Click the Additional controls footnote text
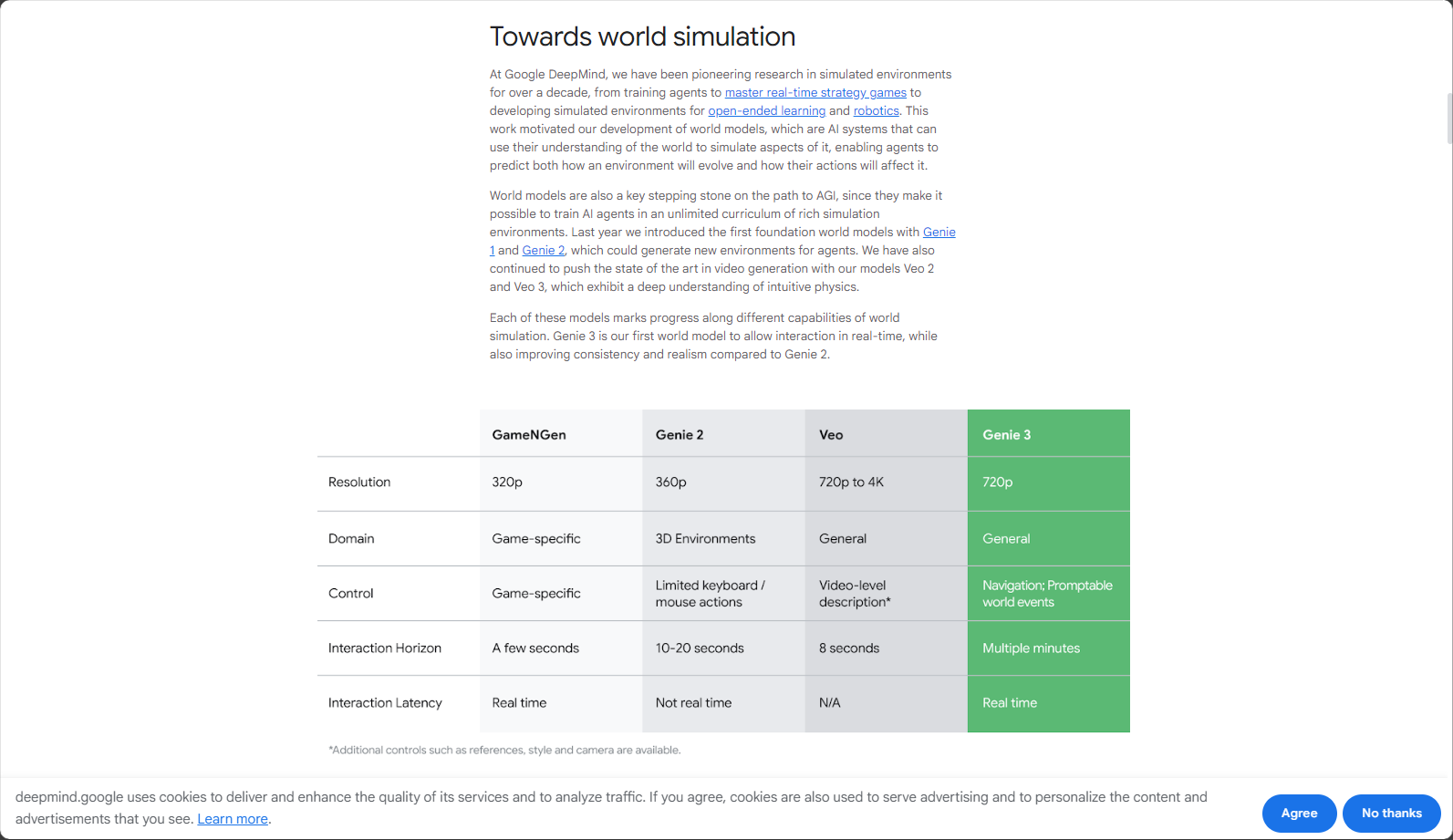The height and width of the screenshot is (840, 1453). [504, 750]
